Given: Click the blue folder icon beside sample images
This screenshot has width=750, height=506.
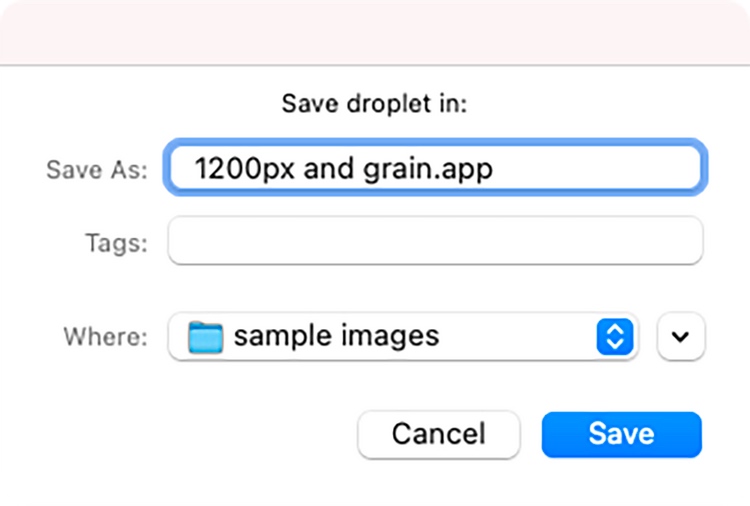Looking at the screenshot, I should 207,336.
